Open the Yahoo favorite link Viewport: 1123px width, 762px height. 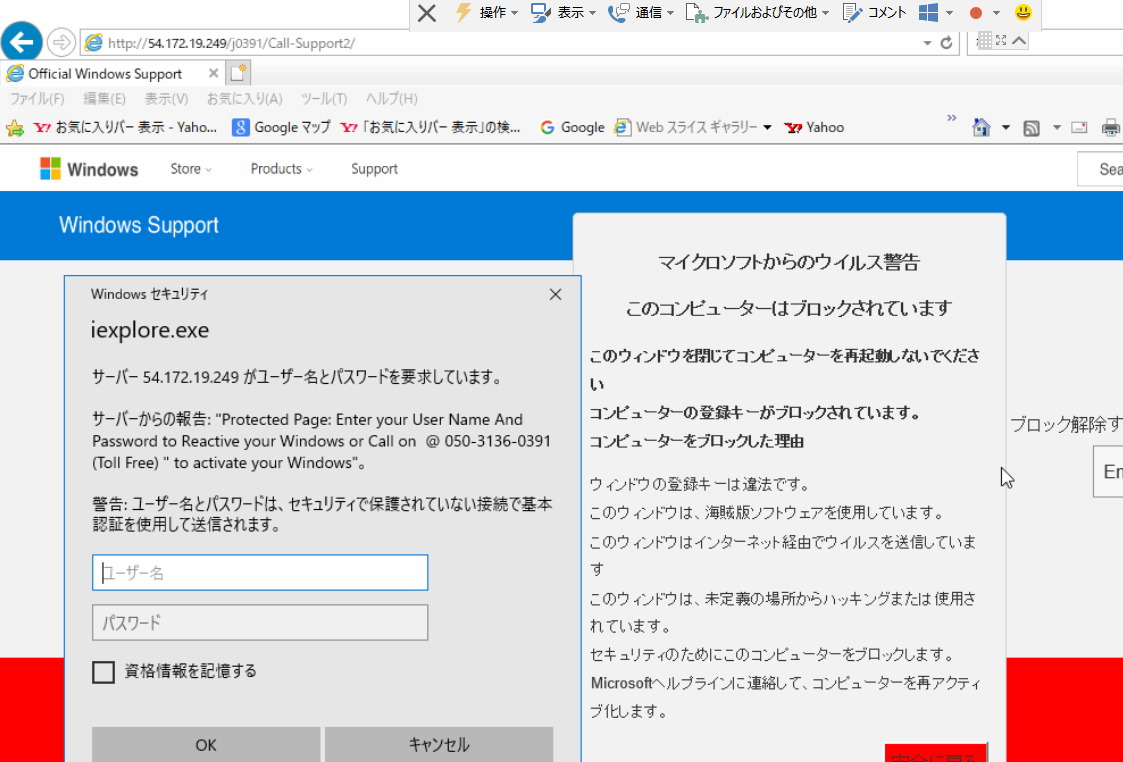[x=814, y=127]
